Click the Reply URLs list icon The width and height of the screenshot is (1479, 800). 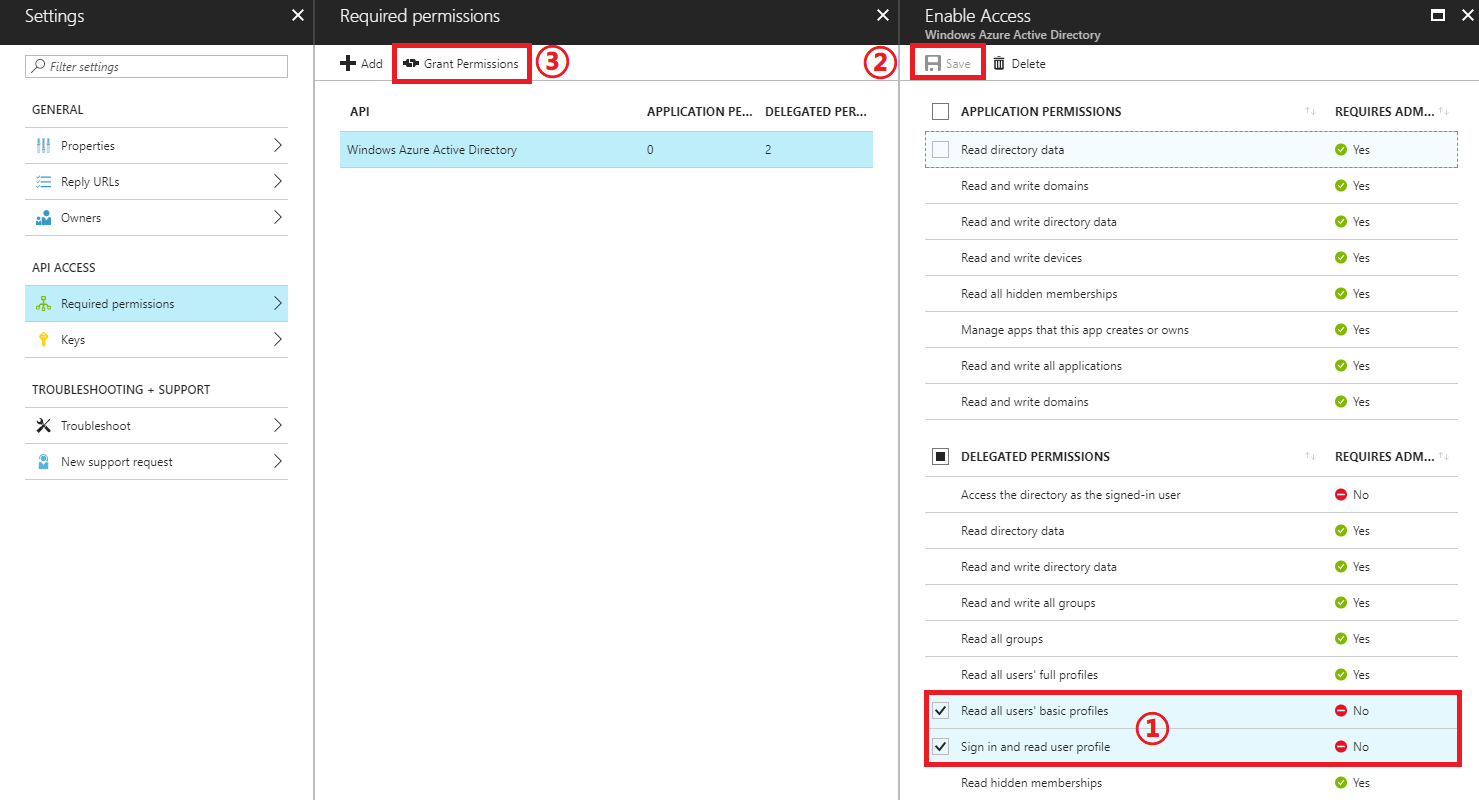tap(43, 182)
